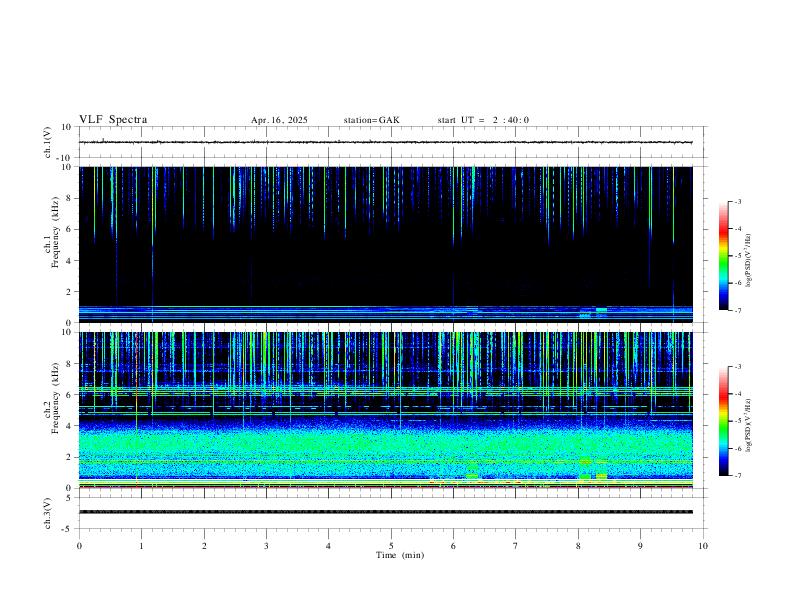Click the "2" tick on the time axis
Screen dimensions: 792x612
click(204, 546)
